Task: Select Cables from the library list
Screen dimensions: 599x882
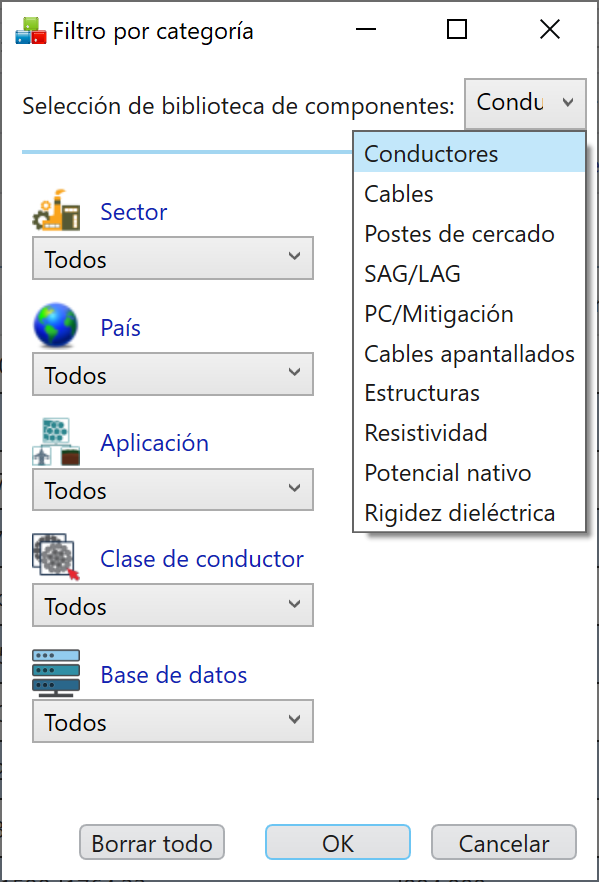Action: [470, 194]
